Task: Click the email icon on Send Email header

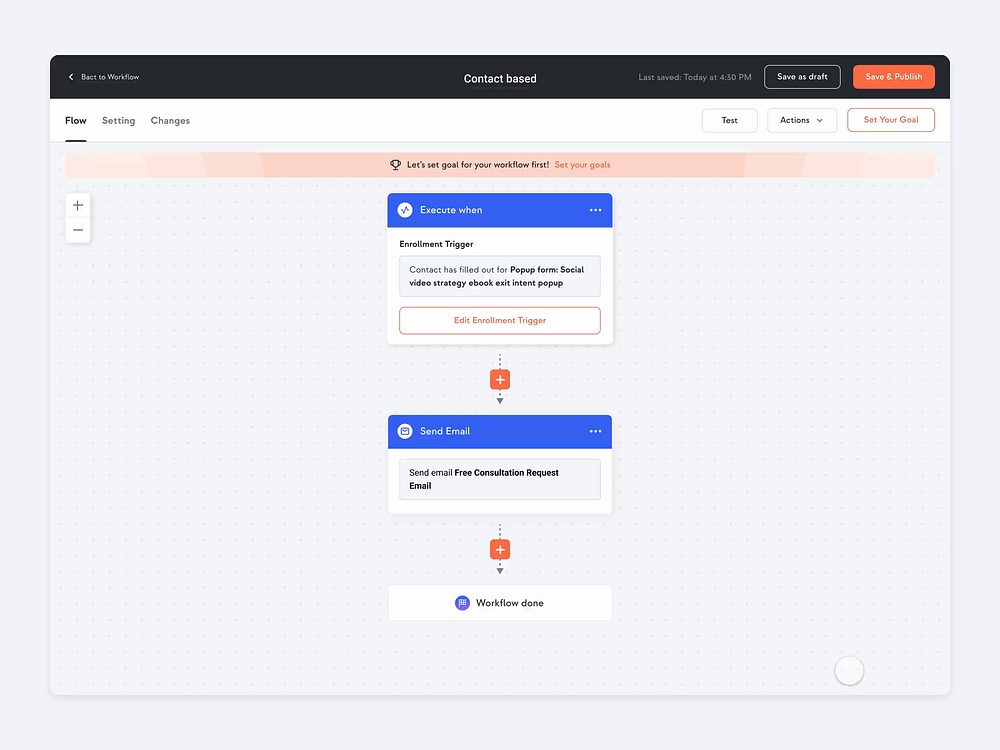Action: pos(405,431)
